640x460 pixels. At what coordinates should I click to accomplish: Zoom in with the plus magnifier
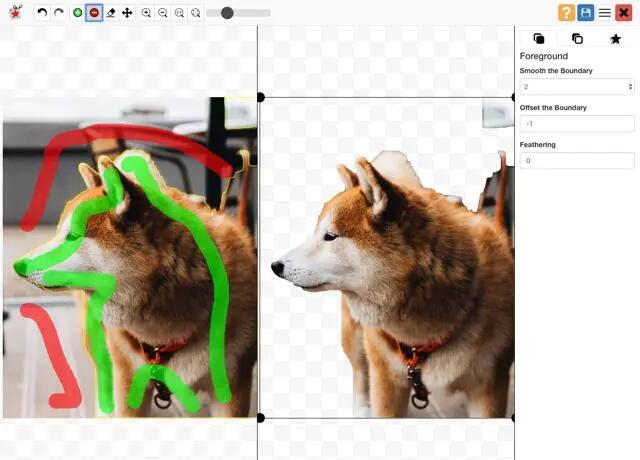click(x=147, y=13)
